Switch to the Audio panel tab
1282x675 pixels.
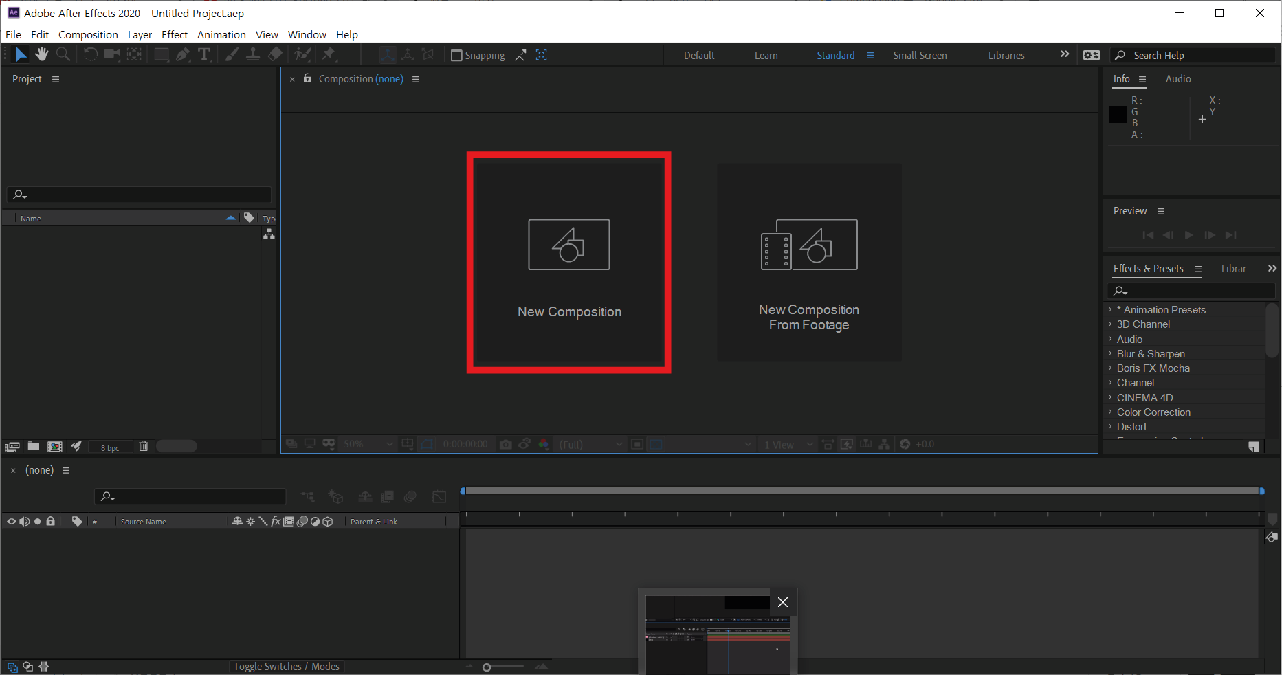coord(1178,79)
